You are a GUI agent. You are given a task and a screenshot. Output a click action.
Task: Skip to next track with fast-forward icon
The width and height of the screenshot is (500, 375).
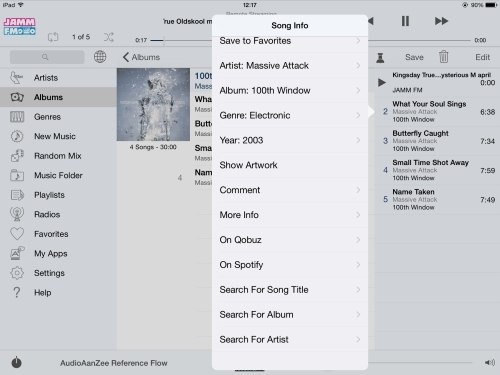(441, 21)
